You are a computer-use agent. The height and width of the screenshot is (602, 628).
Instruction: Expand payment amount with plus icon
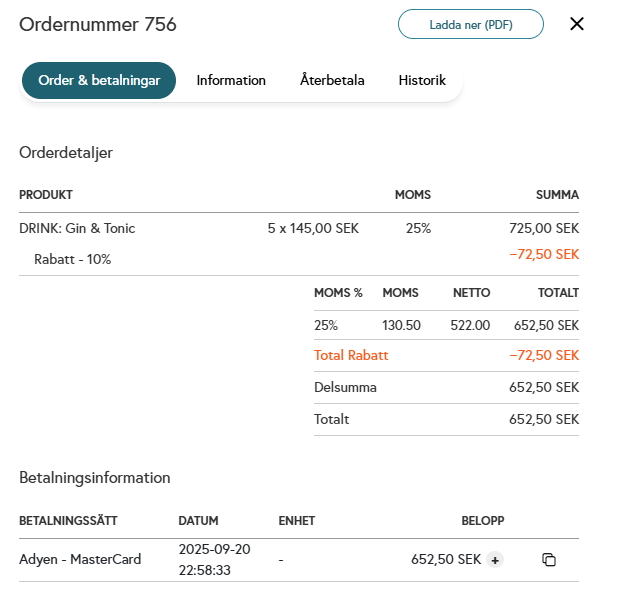click(495, 560)
